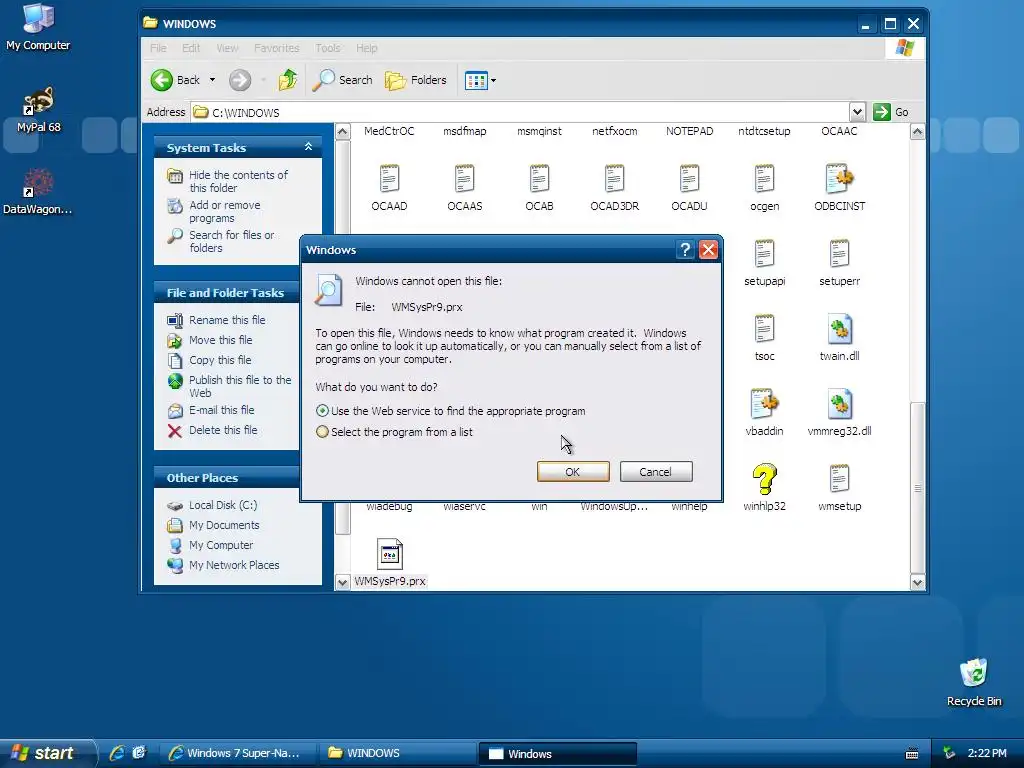1024x768 pixels.
Task: Select the WMSysPr9.prx file icon
Action: 390,554
